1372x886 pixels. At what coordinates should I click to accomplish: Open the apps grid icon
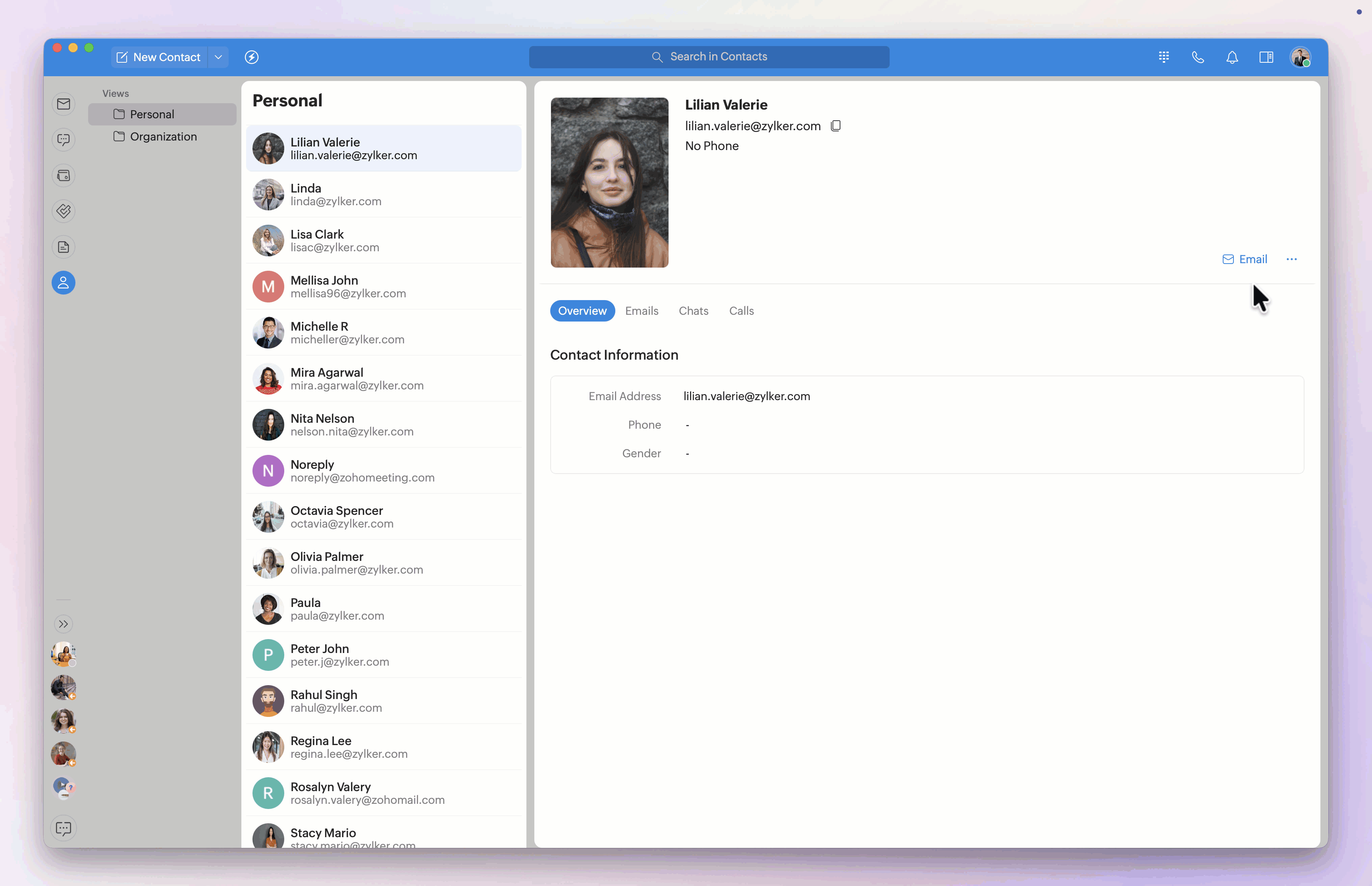1164,57
